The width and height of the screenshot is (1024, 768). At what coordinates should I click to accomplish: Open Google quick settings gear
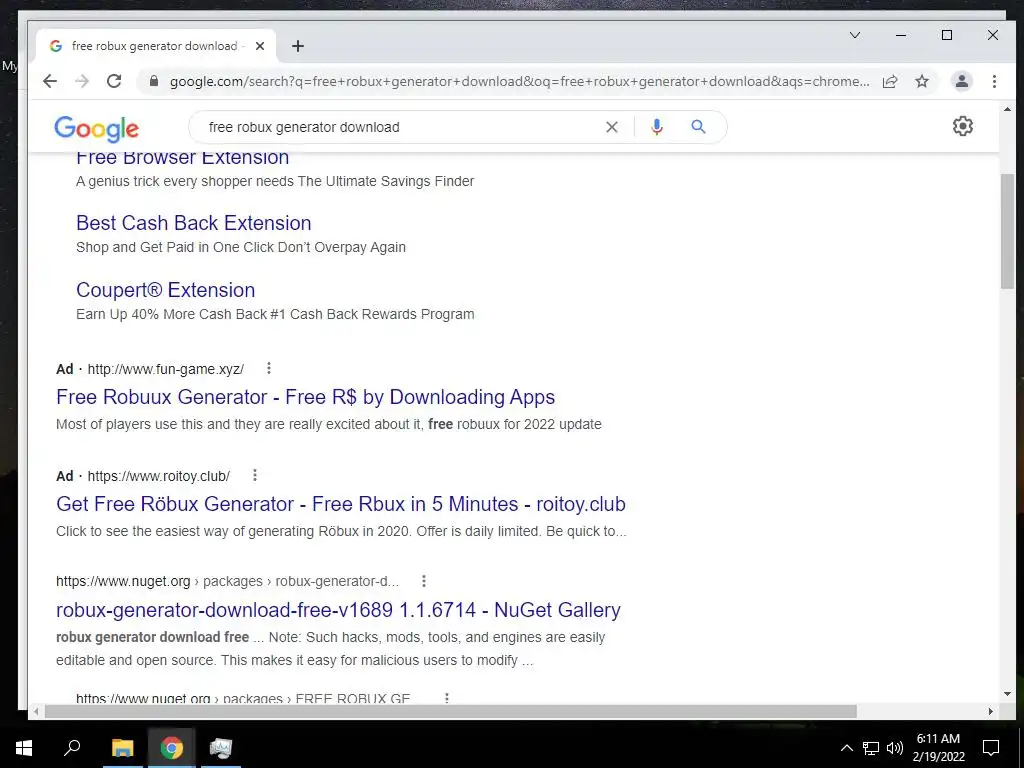pyautogui.click(x=963, y=126)
